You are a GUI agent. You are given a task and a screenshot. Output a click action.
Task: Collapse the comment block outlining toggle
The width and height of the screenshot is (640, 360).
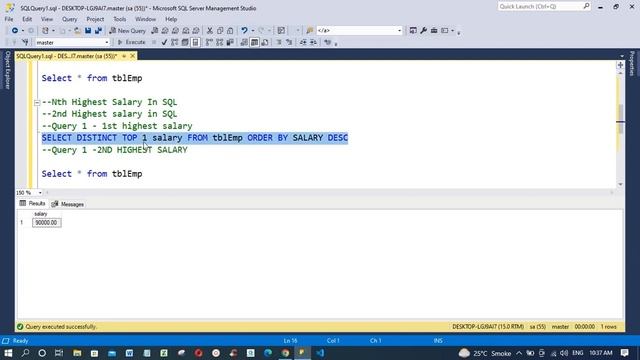click(x=37, y=102)
